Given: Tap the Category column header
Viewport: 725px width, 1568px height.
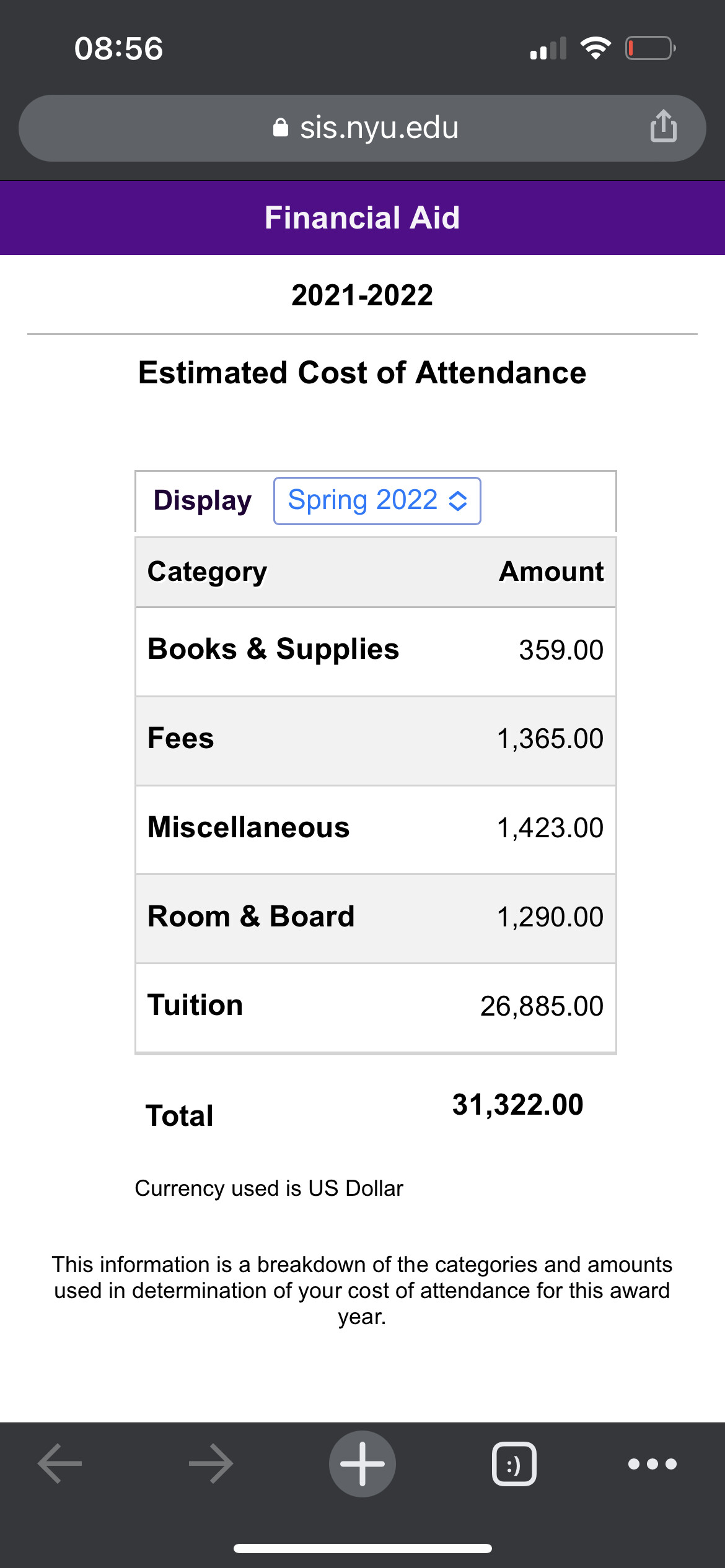Looking at the screenshot, I should point(208,572).
